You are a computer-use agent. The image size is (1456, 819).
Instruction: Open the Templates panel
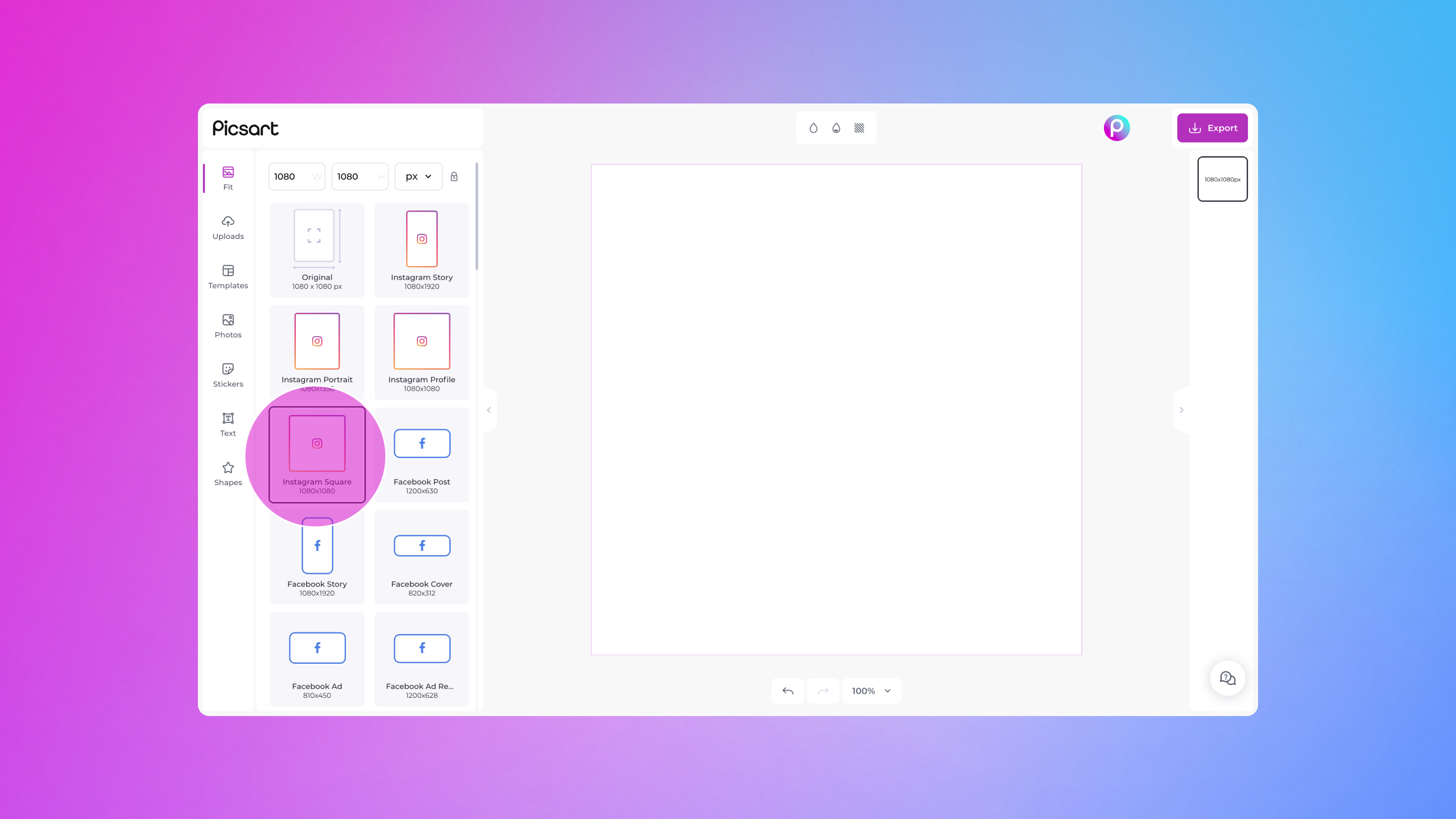[228, 276]
